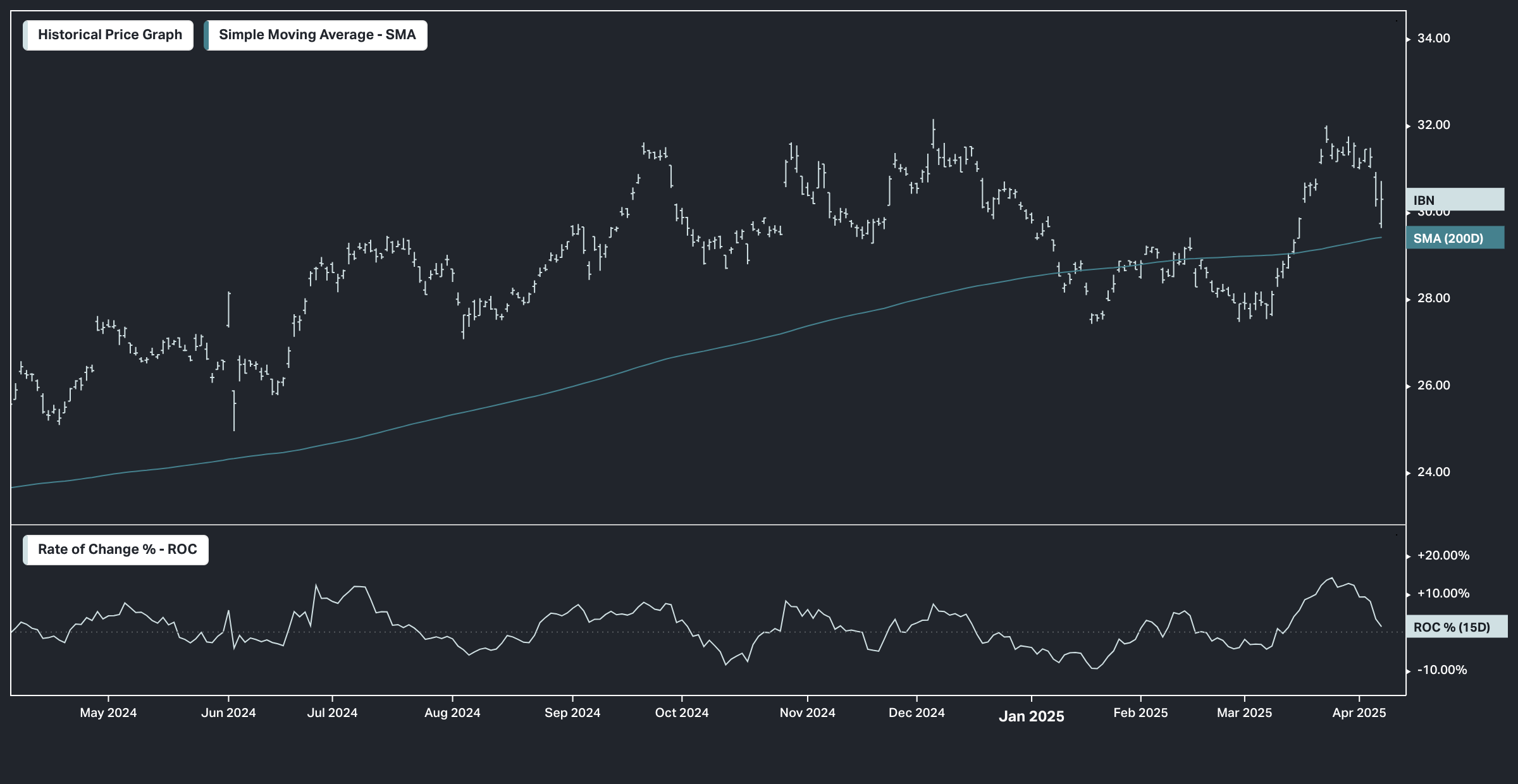
Task: Click the Jul 2024 date label
Action: click(x=332, y=713)
